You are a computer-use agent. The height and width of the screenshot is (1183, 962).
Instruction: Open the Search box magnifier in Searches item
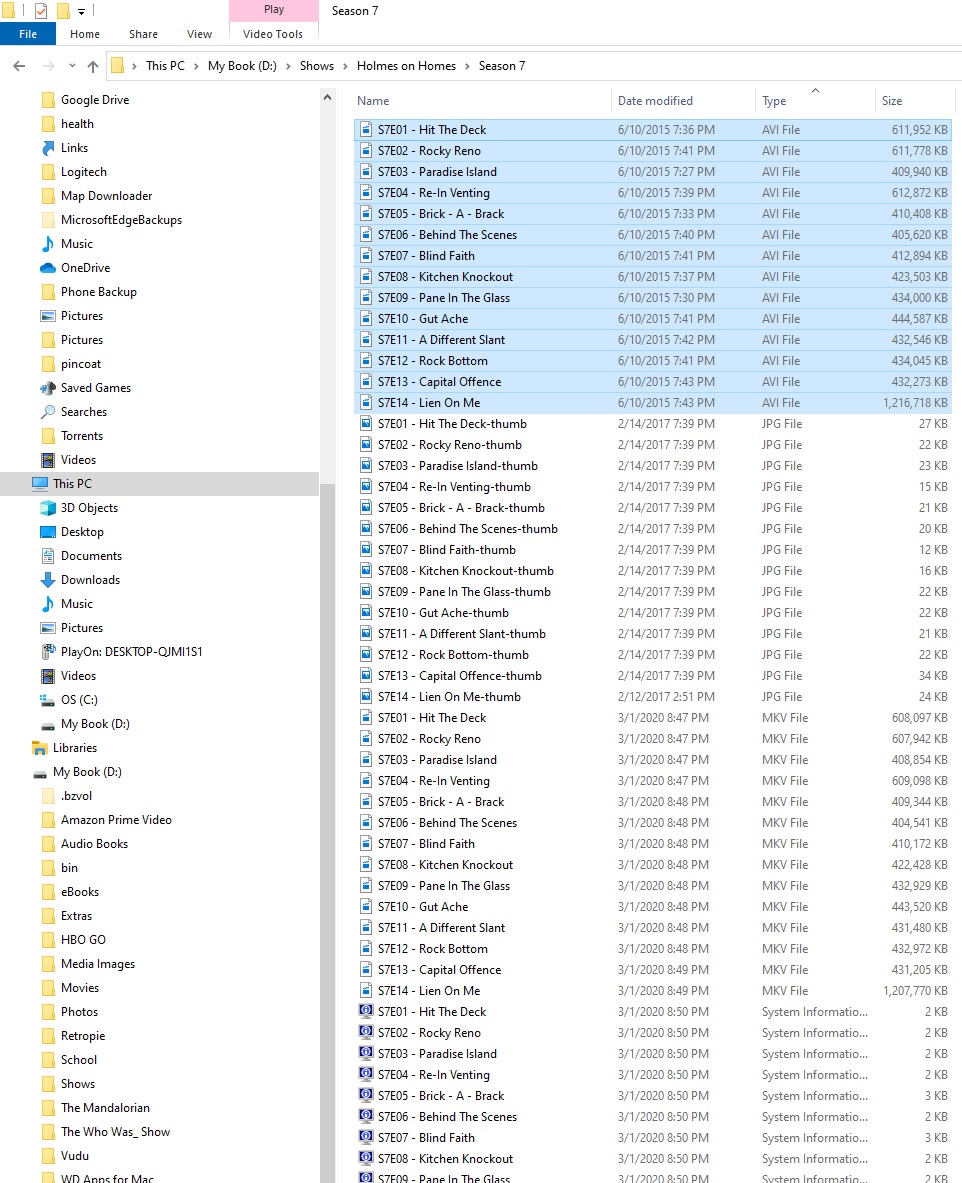48,411
